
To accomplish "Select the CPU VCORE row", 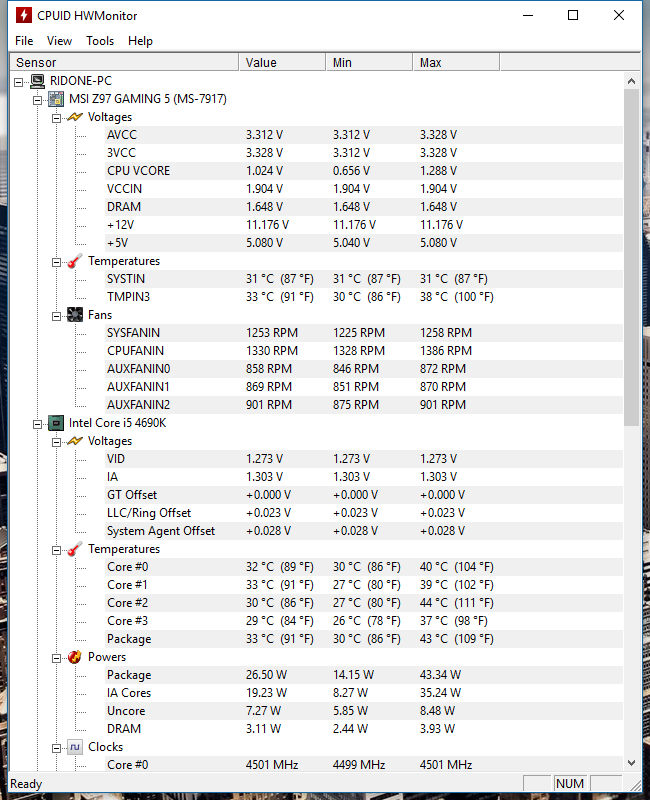I will [x=364, y=171].
